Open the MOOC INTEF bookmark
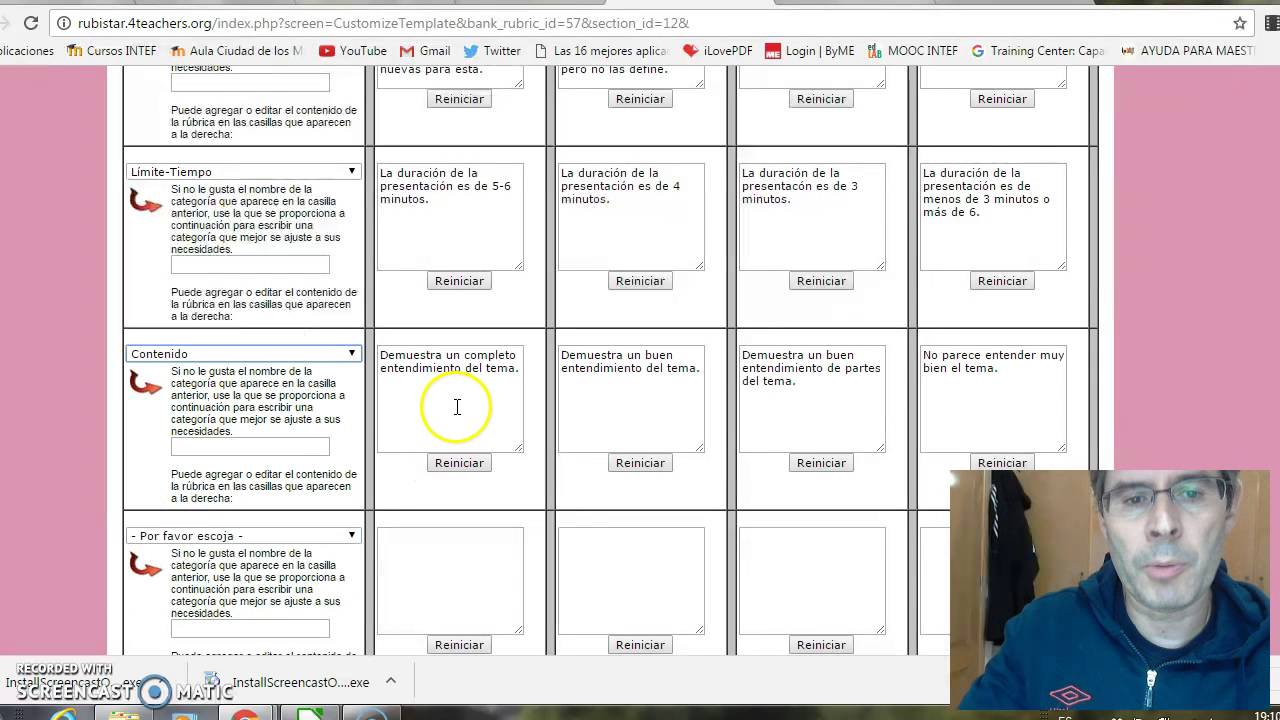Viewport: 1280px width, 720px height. 913,50
